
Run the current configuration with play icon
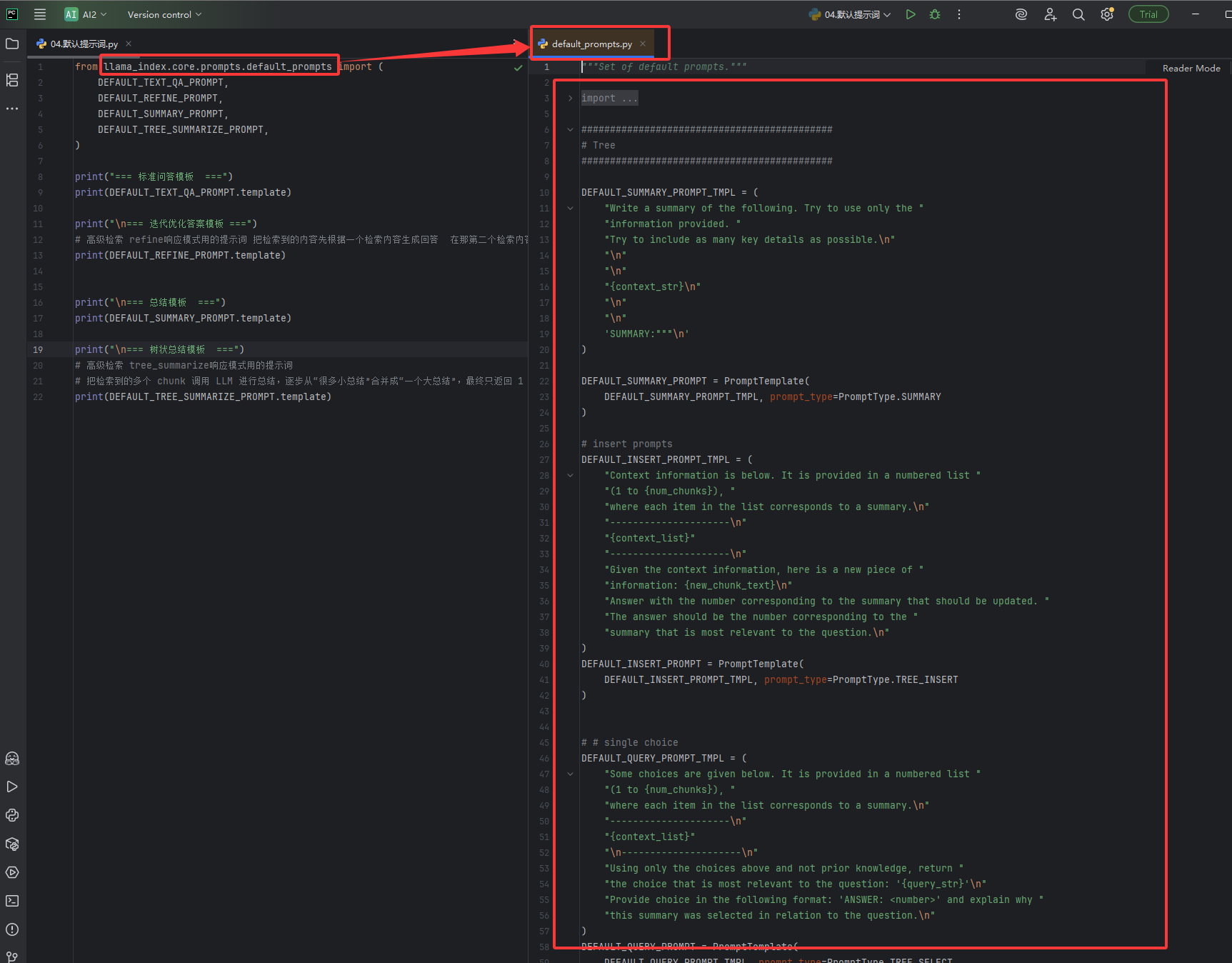coord(911,14)
